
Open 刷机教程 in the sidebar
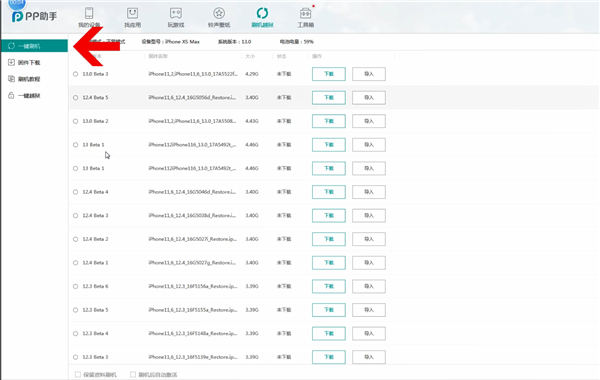(24, 79)
